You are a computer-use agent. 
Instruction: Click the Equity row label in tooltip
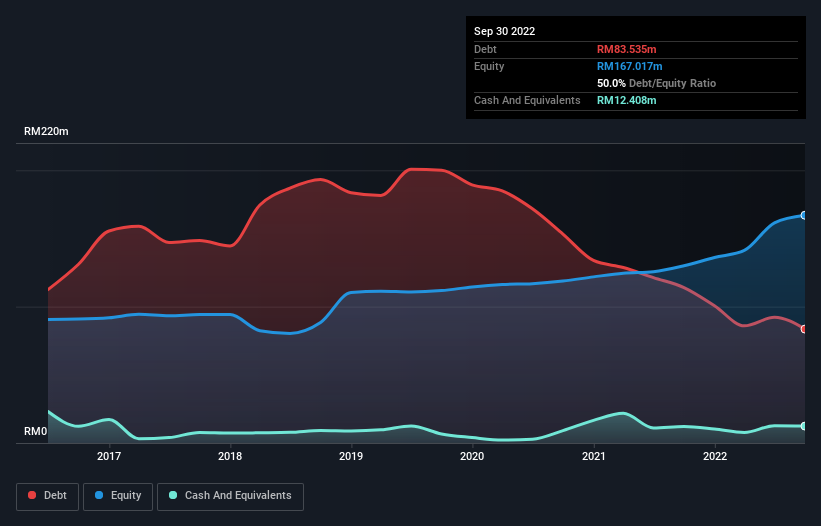pyautogui.click(x=489, y=66)
